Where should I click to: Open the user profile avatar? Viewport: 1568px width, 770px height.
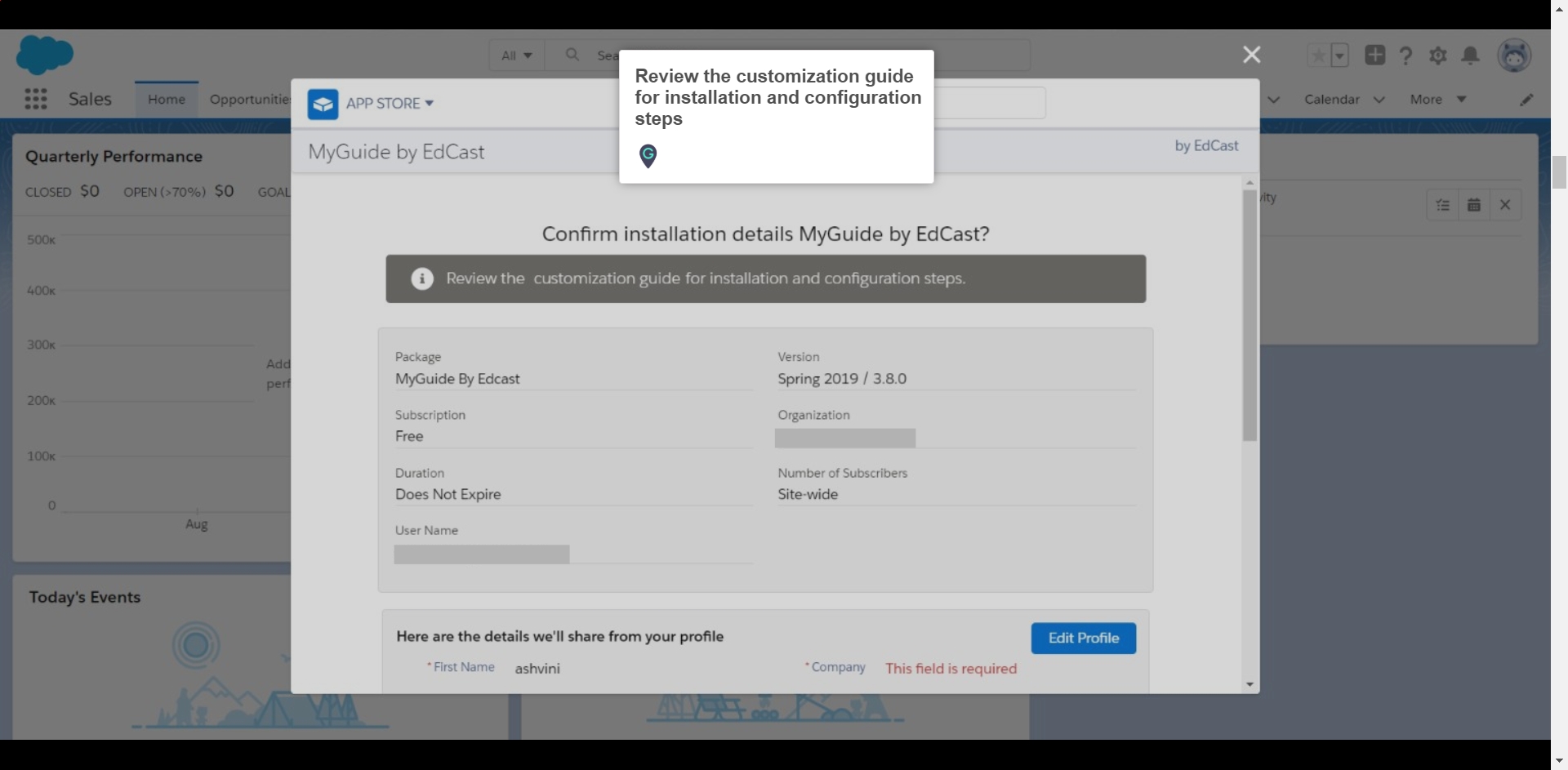(1514, 56)
